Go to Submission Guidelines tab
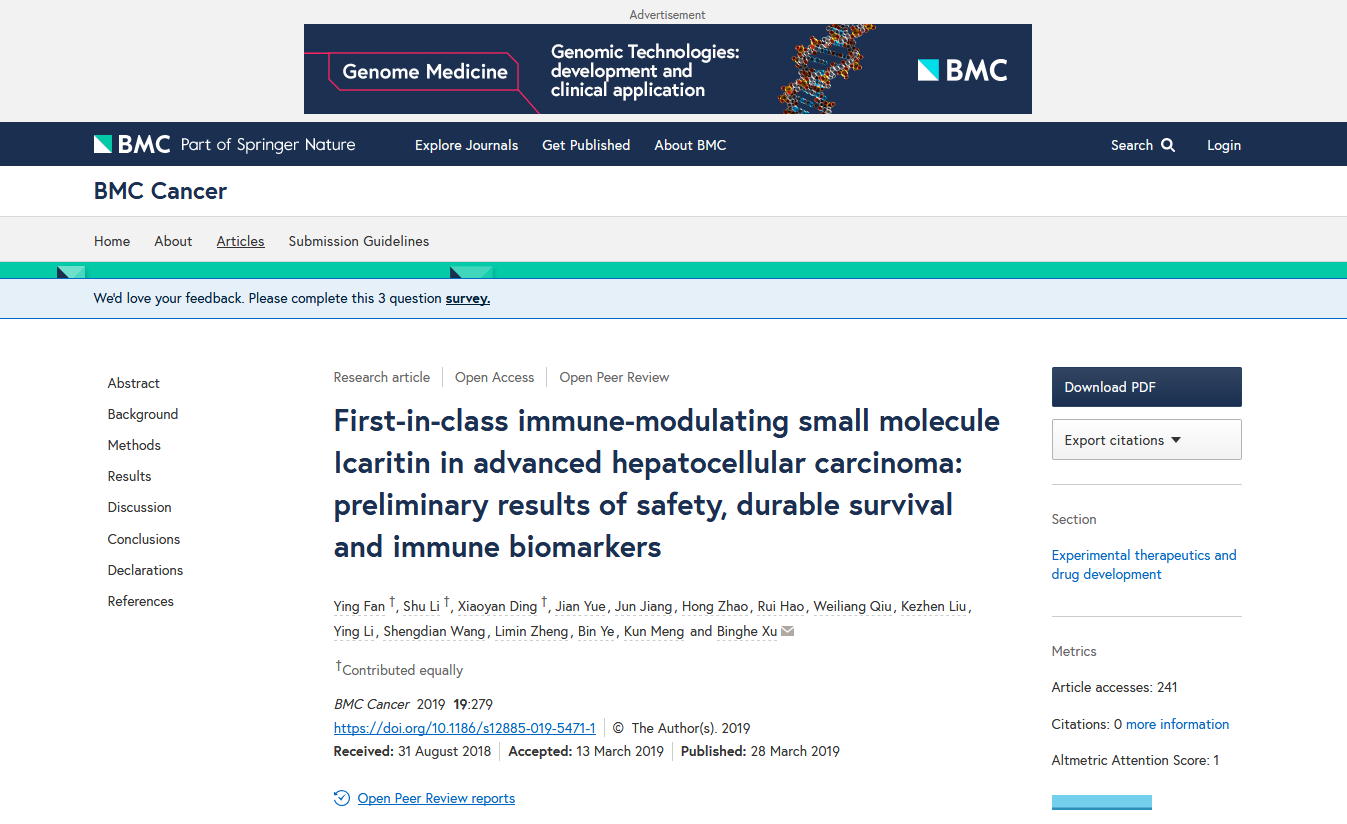This screenshot has width=1347, height=824. [x=358, y=241]
